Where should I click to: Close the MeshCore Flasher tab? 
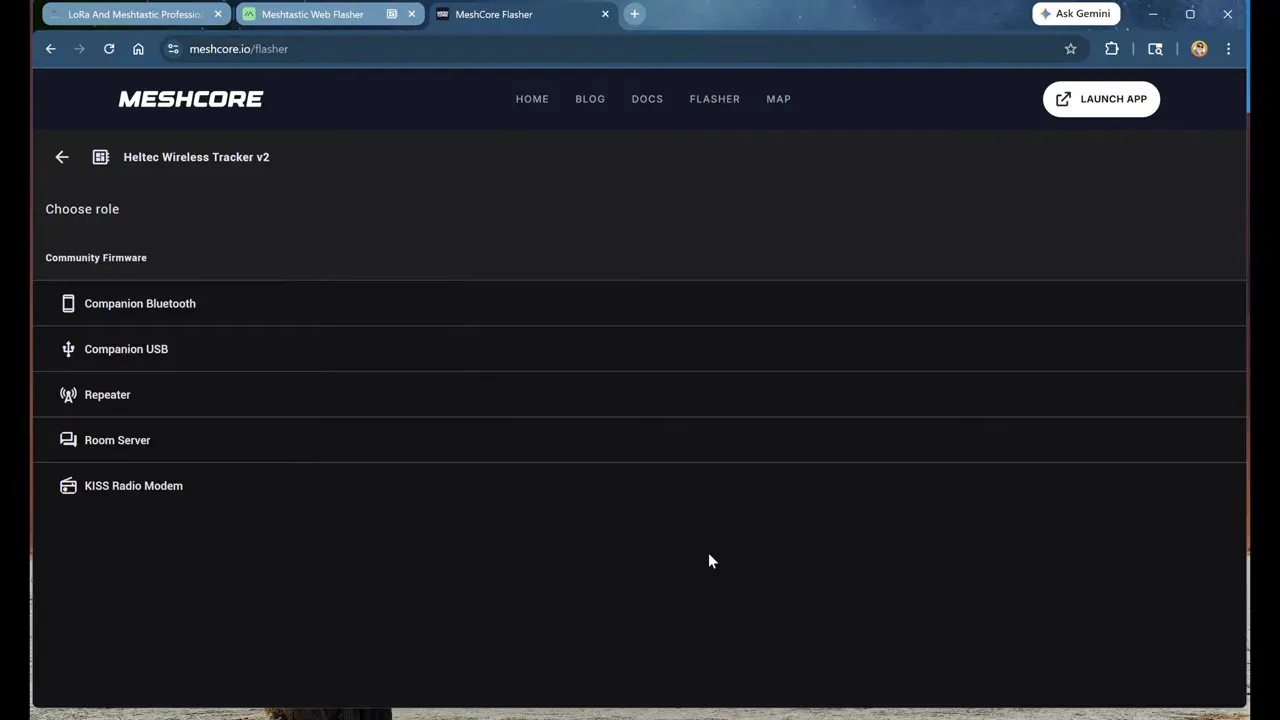tap(605, 14)
